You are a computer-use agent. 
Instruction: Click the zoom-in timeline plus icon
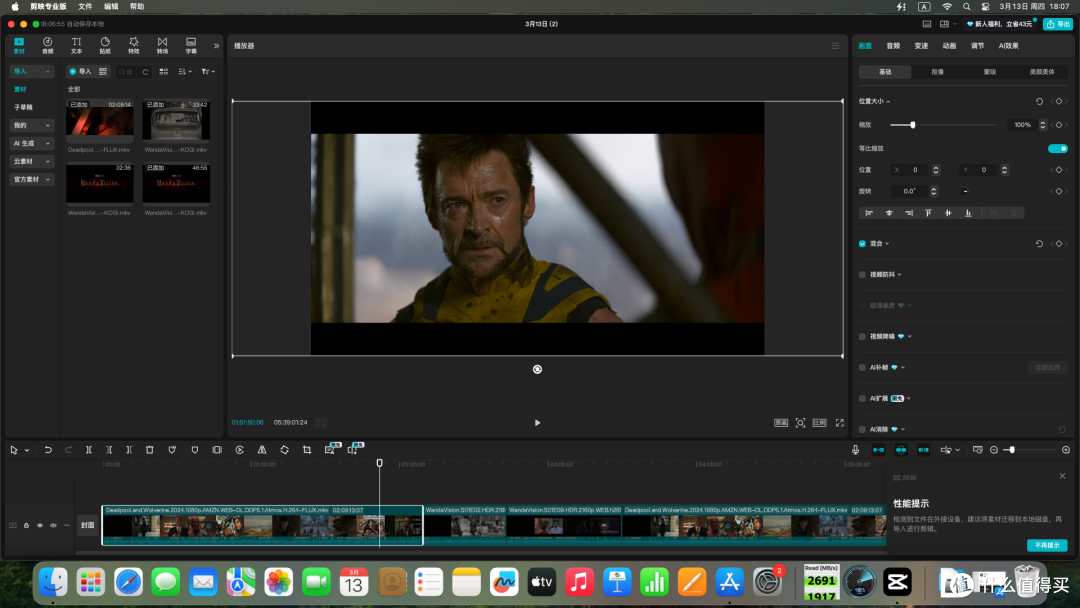1066,450
